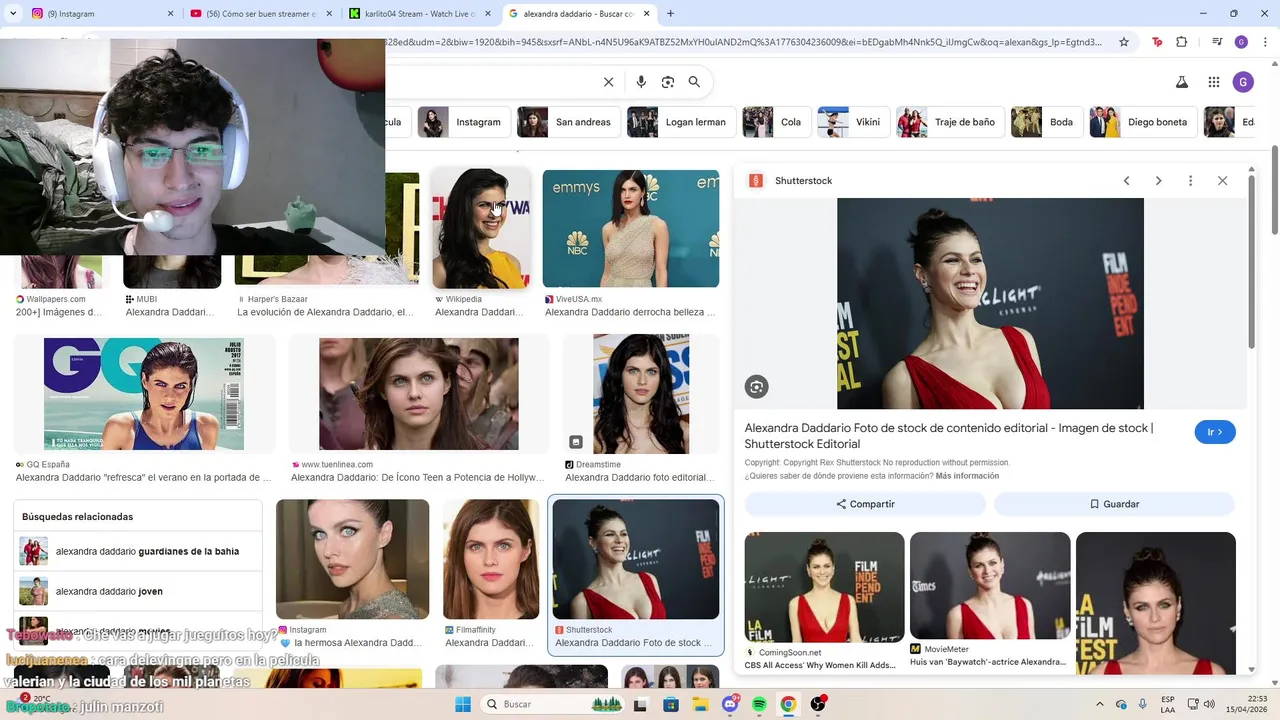Filter results by Instagram chip

pos(463,122)
